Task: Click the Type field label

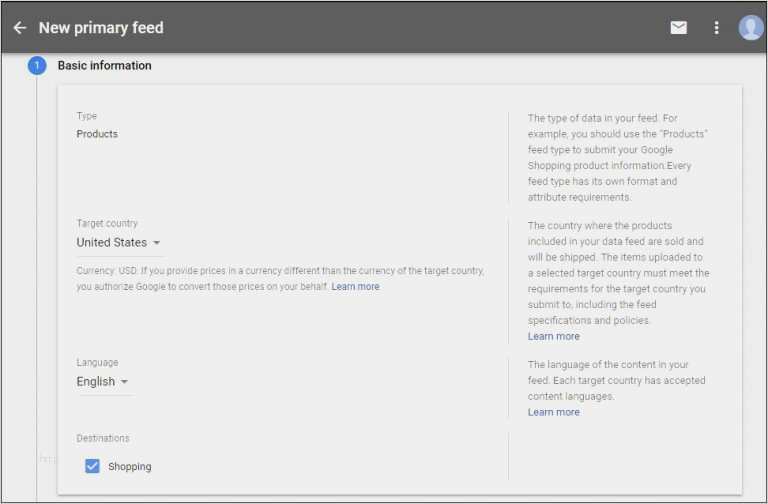Action: (87, 116)
